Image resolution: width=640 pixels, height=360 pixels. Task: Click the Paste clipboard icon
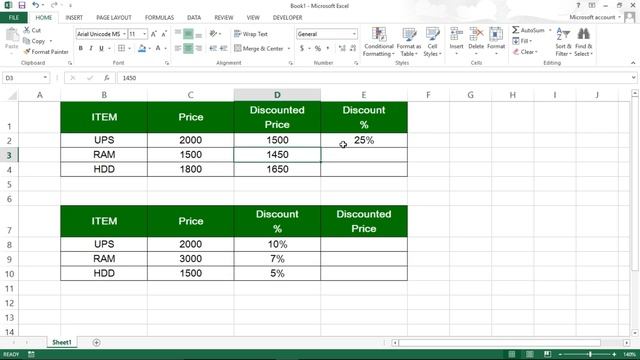point(12,35)
